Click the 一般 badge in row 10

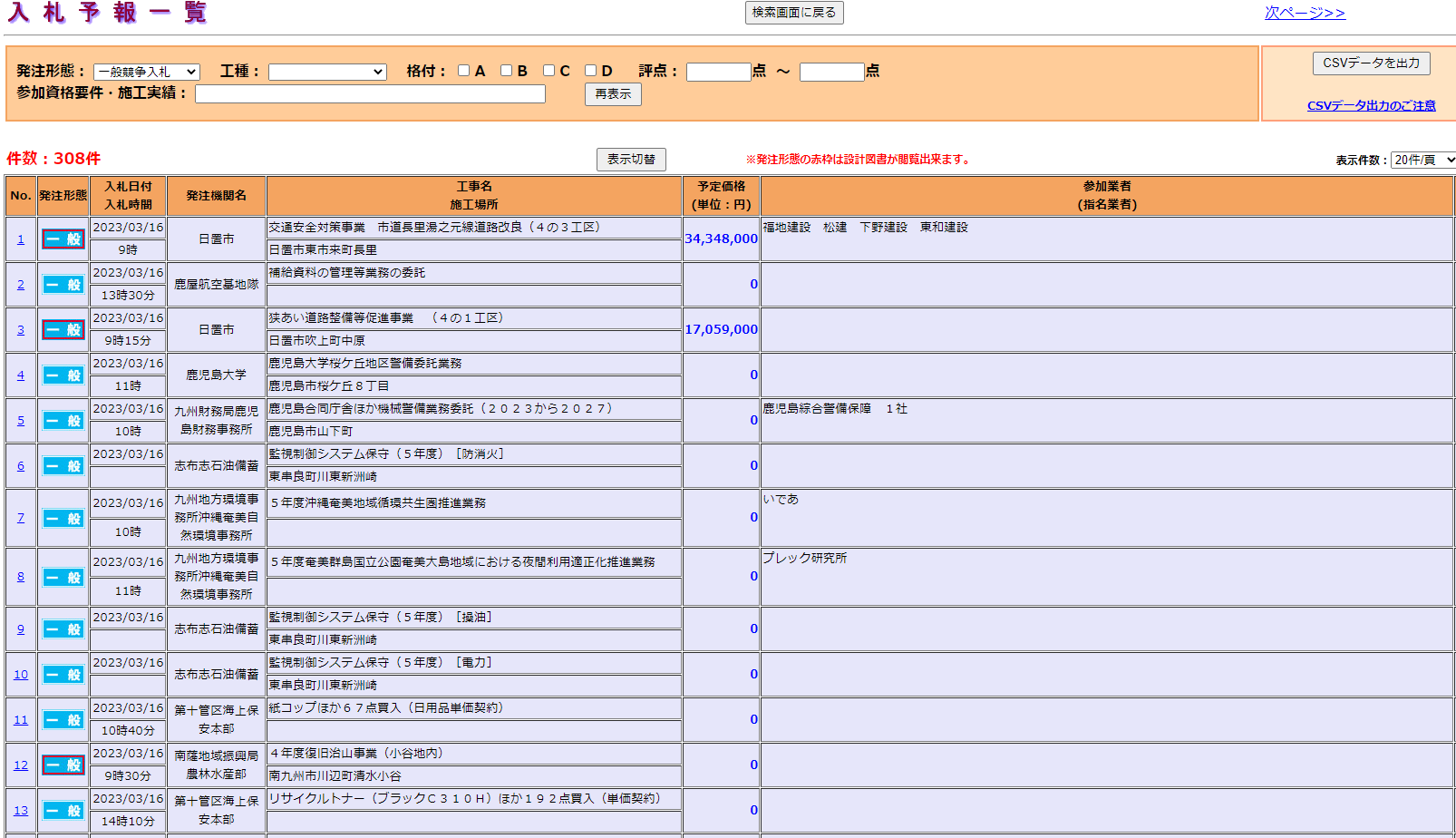63,675
